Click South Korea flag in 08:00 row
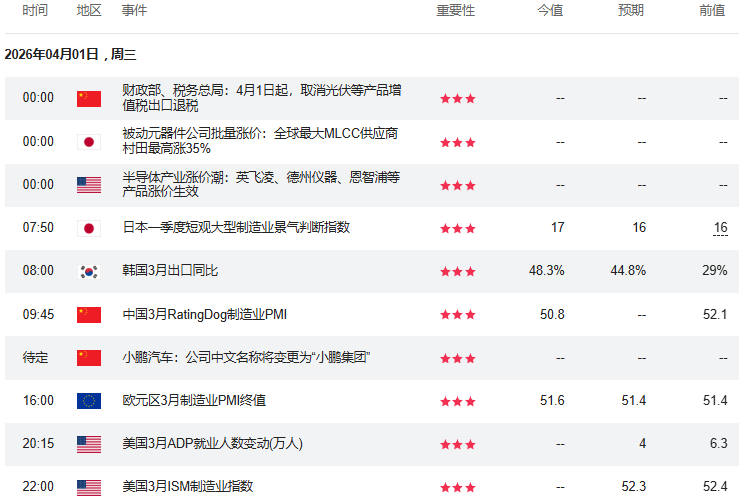The width and height of the screenshot is (739, 499). click(89, 271)
